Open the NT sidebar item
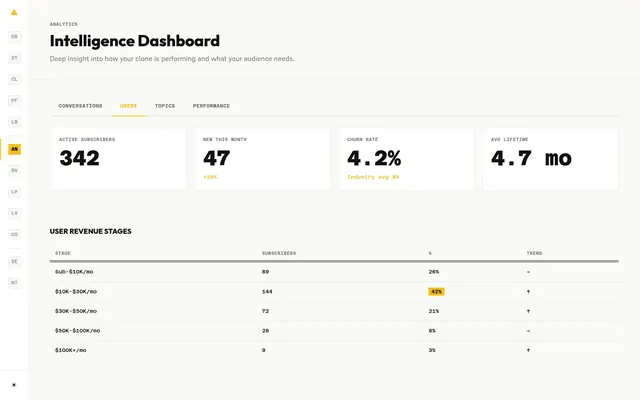 (14, 282)
